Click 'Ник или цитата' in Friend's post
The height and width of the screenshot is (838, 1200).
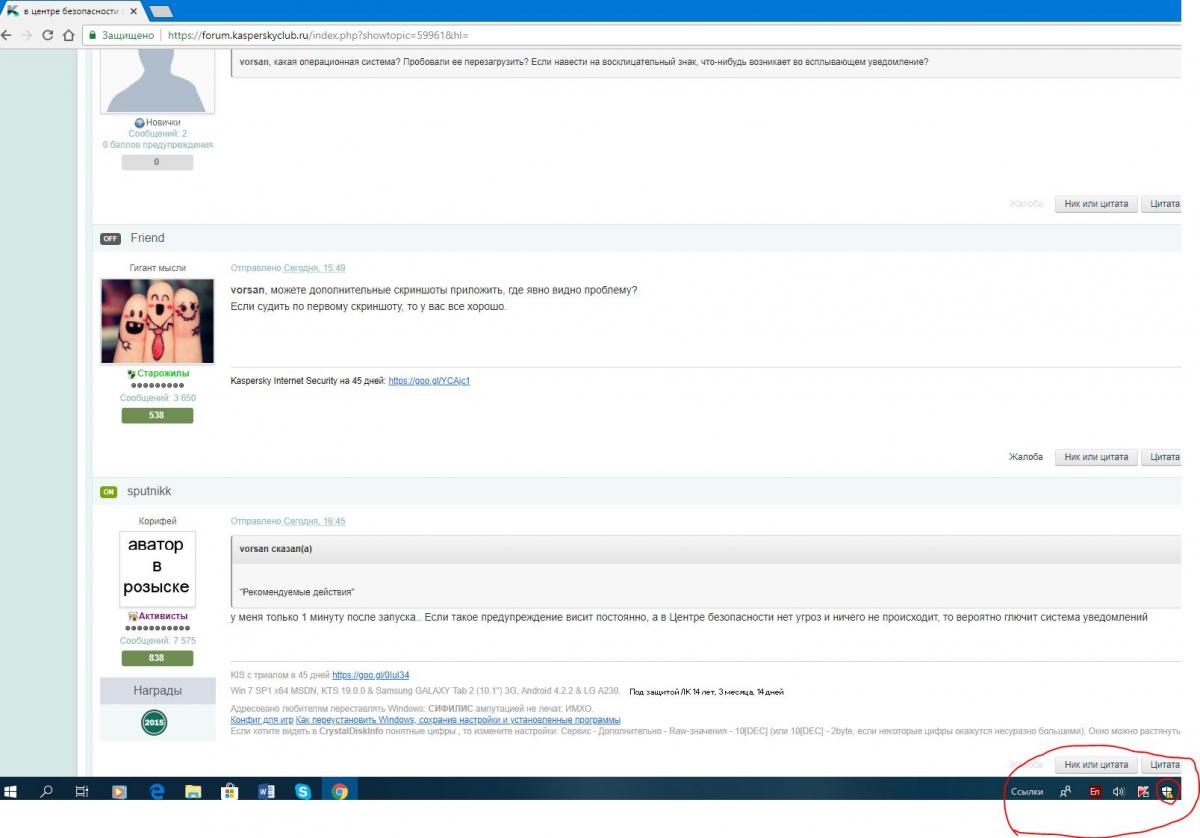coord(1096,457)
